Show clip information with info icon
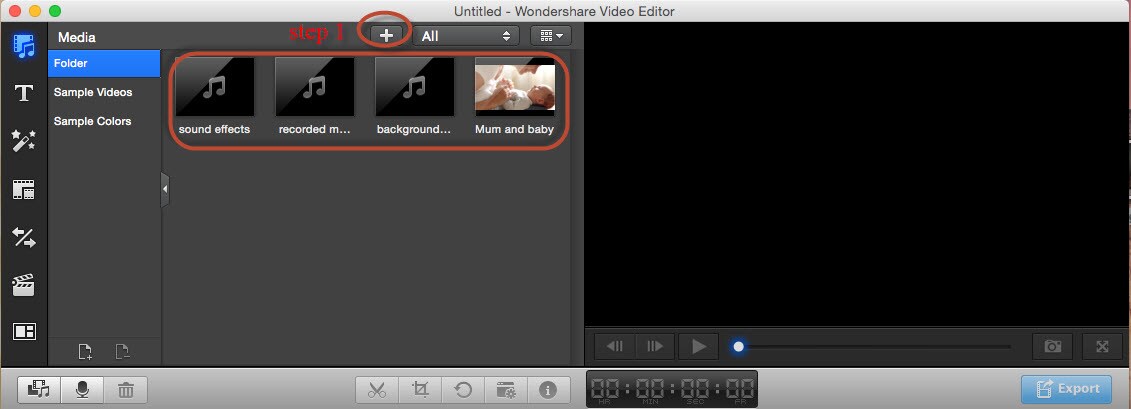 point(548,390)
